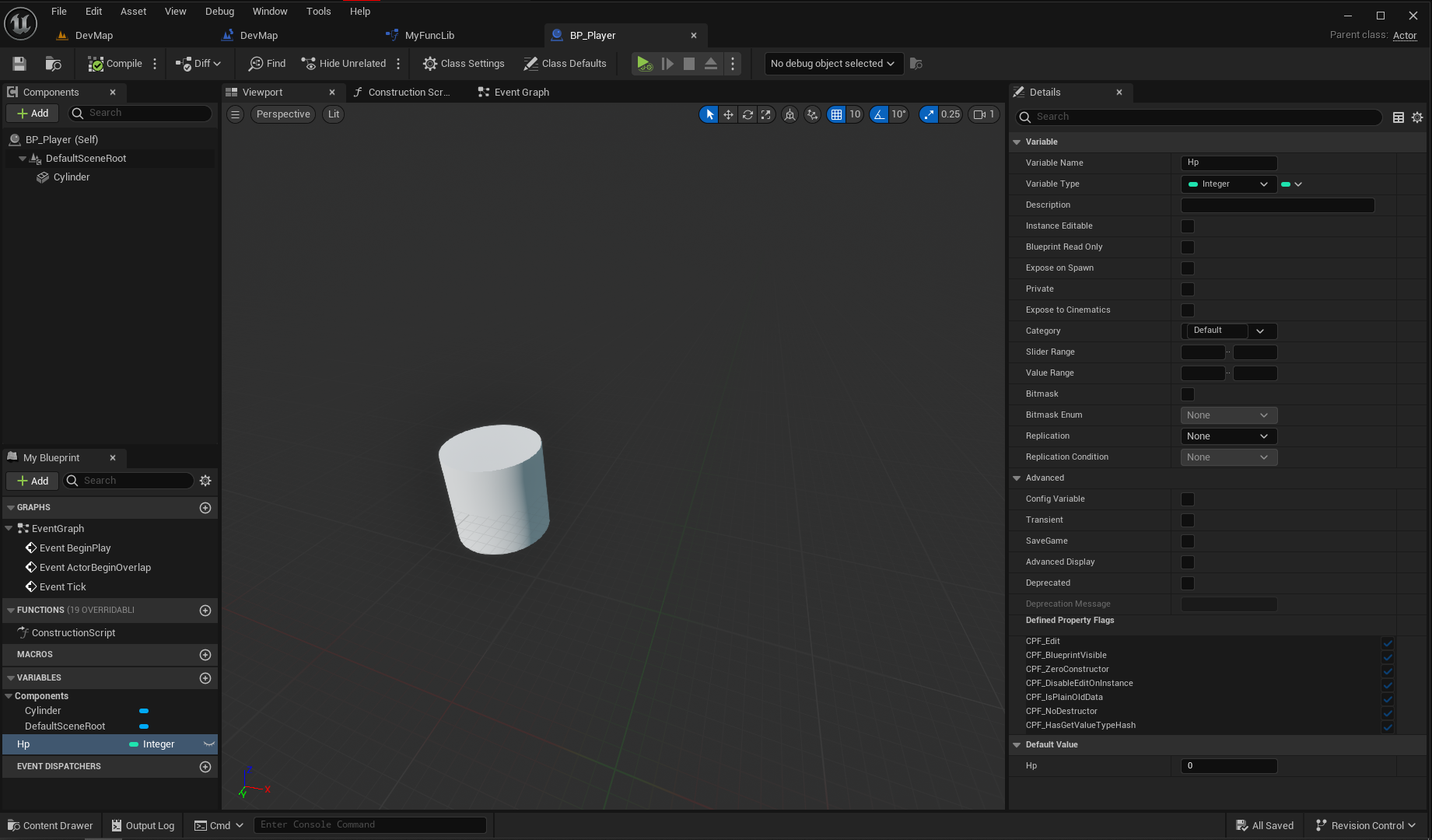Open the Tools menu
This screenshot has height=840, width=1432.
coord(318,11)
